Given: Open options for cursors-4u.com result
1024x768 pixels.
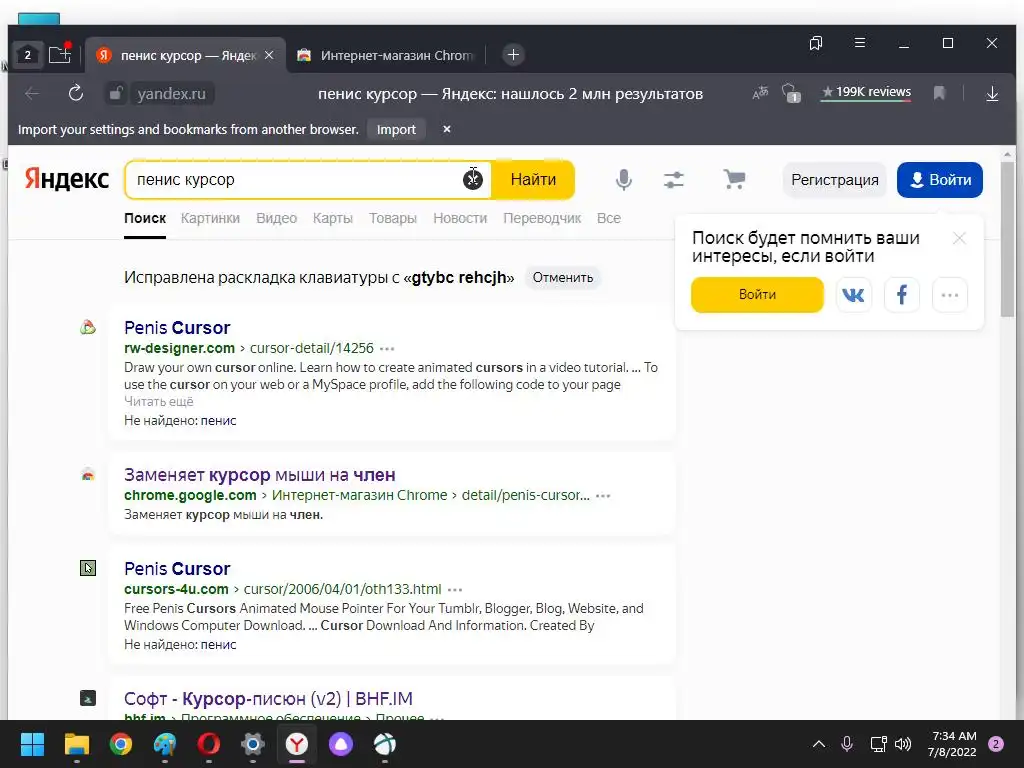Looking at the screenshot, I should point(455,590).
